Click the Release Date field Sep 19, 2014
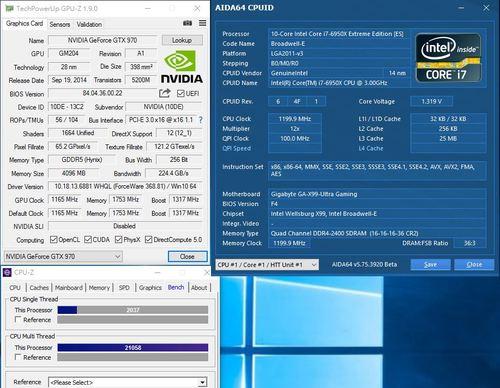This screenshot has height=388, width=500. point(69,80)
